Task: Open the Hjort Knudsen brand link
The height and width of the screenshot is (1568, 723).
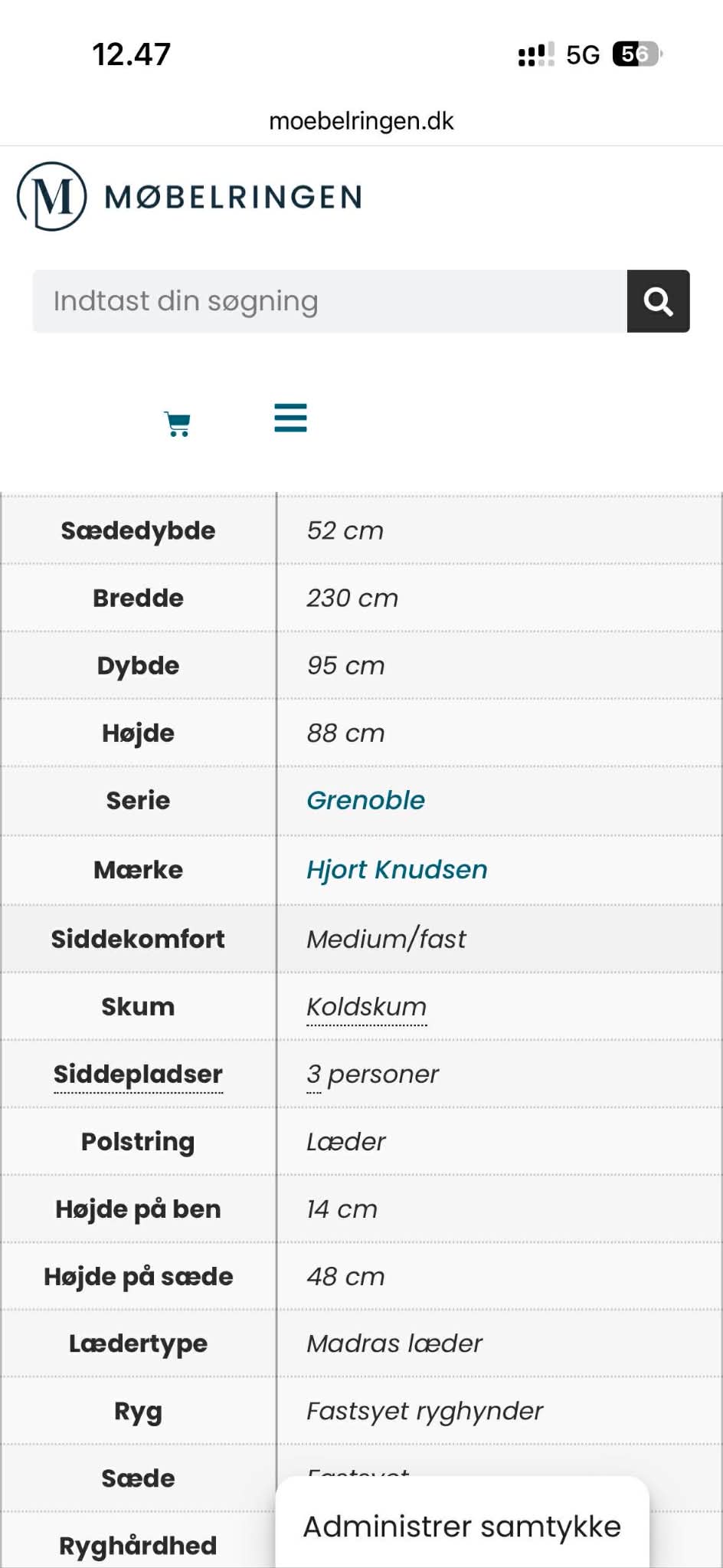Action: pos(397,870)
